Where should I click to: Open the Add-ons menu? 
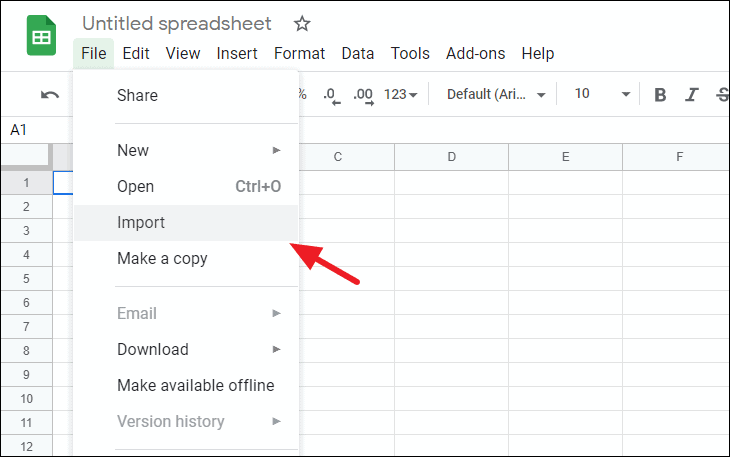coord(475,53)
